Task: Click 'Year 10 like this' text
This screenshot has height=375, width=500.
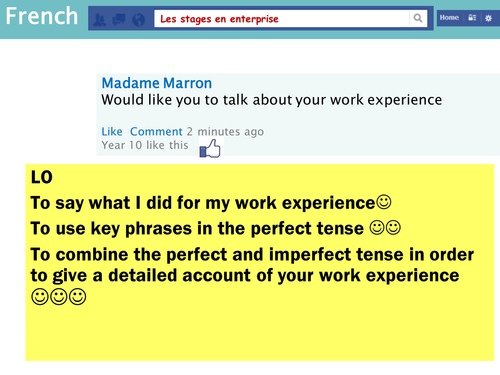Action: 145,145
